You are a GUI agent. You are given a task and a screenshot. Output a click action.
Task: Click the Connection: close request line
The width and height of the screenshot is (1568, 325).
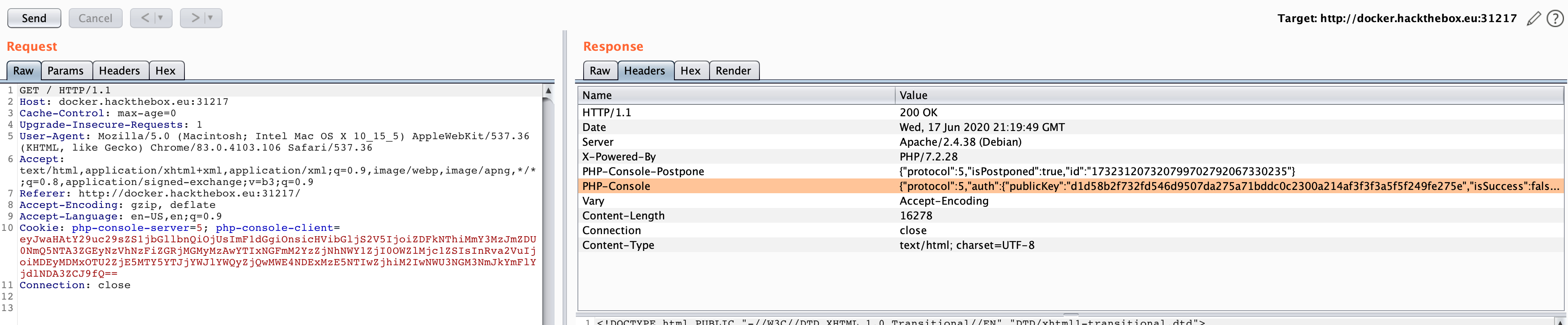tap(75, 285)
